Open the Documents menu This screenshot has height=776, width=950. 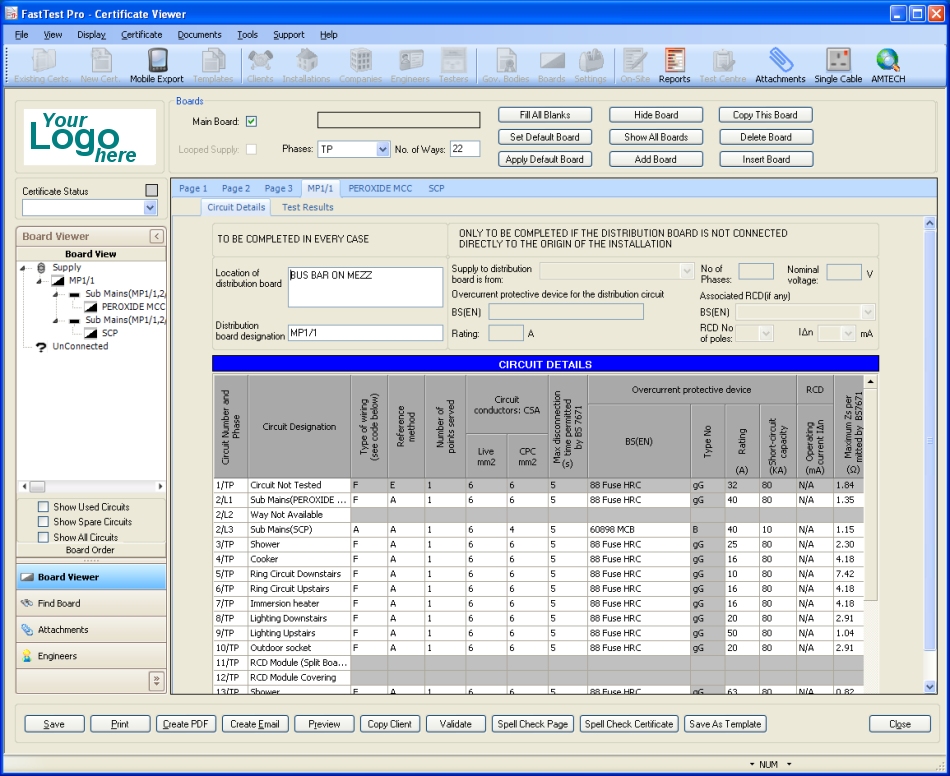(199, 35)
